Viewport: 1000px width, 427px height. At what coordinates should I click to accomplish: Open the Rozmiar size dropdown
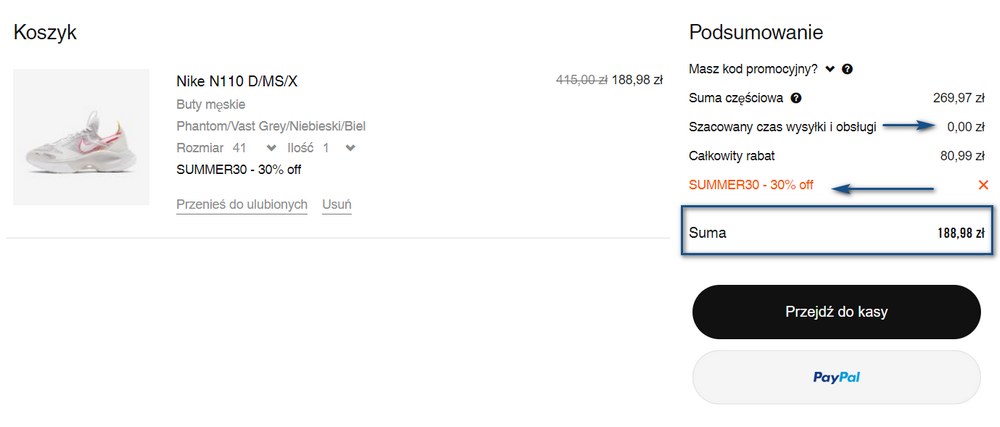[x=271, y=148]
